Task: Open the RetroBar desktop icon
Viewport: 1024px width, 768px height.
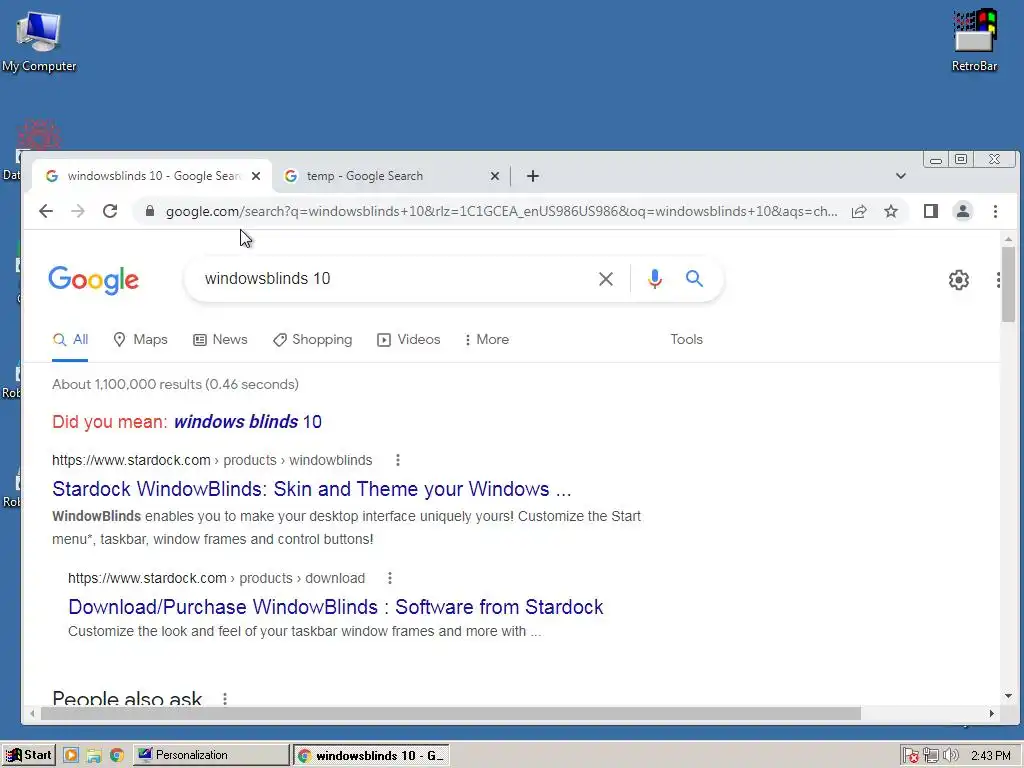Action: (974, 41)
